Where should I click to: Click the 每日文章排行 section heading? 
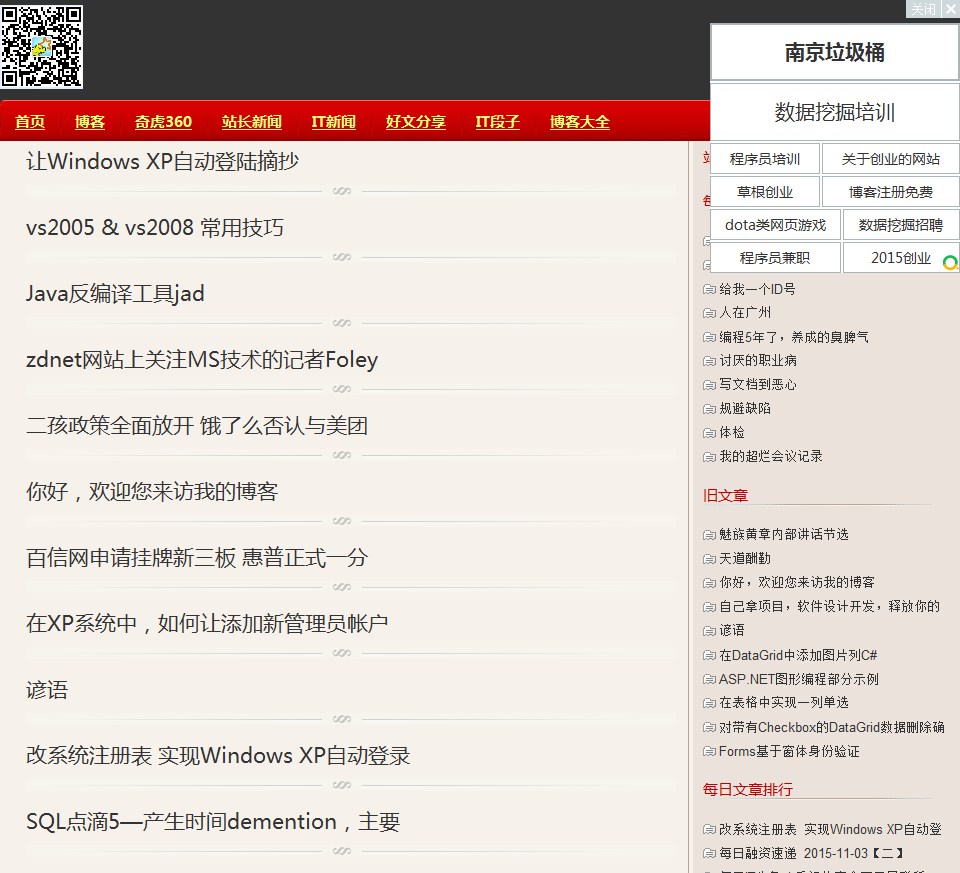(x=748, y=790)
